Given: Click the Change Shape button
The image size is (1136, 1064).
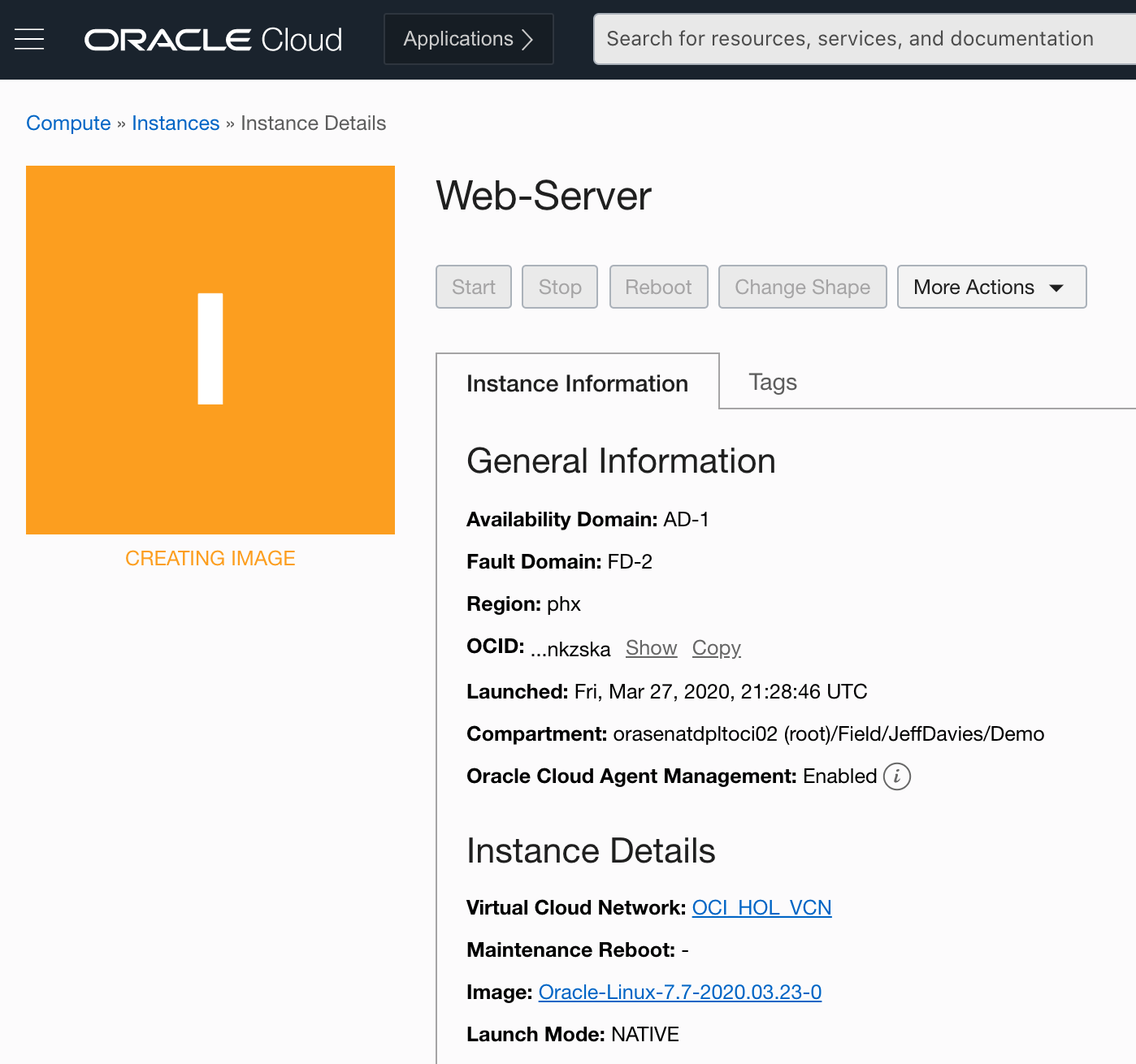Looking at the screenshot, I should (x=803, y=287).
